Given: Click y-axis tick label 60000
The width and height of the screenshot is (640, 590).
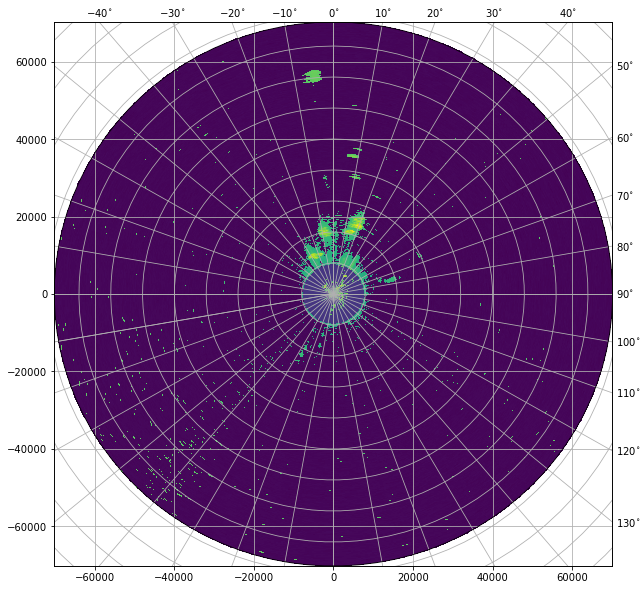Looking at the screenshot, I should tap(31, 62).
